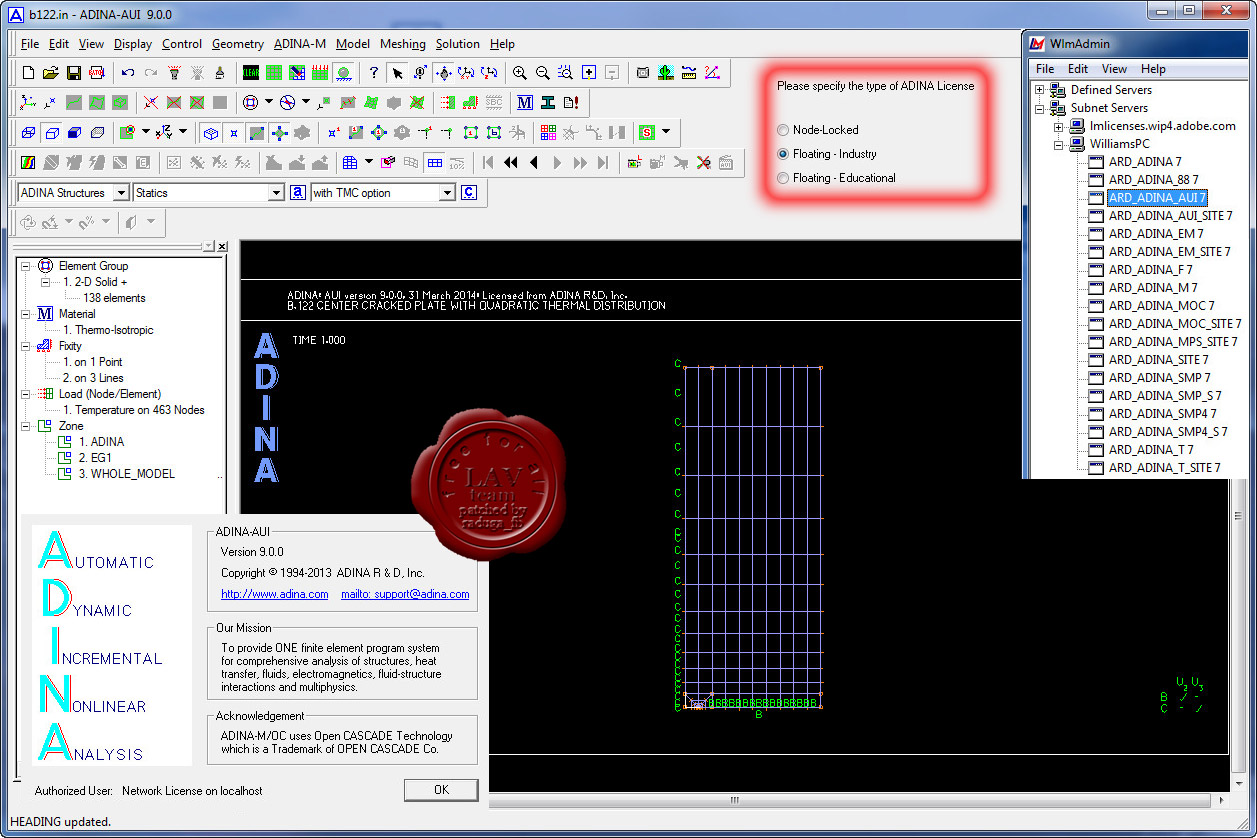
Task: Open the http://www.adina.com link
Action: point(275,594)
